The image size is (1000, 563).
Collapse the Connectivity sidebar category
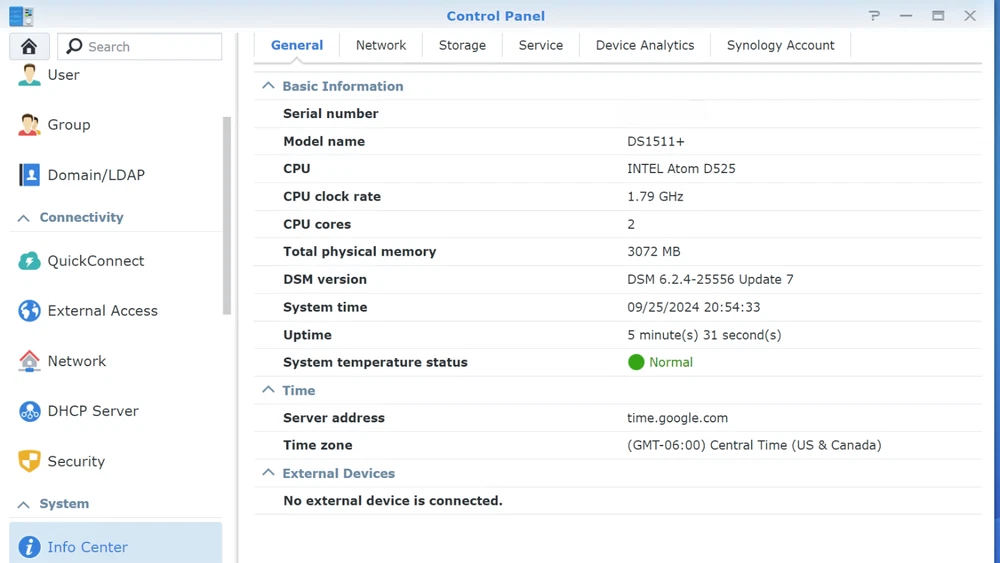click(23, 218)
